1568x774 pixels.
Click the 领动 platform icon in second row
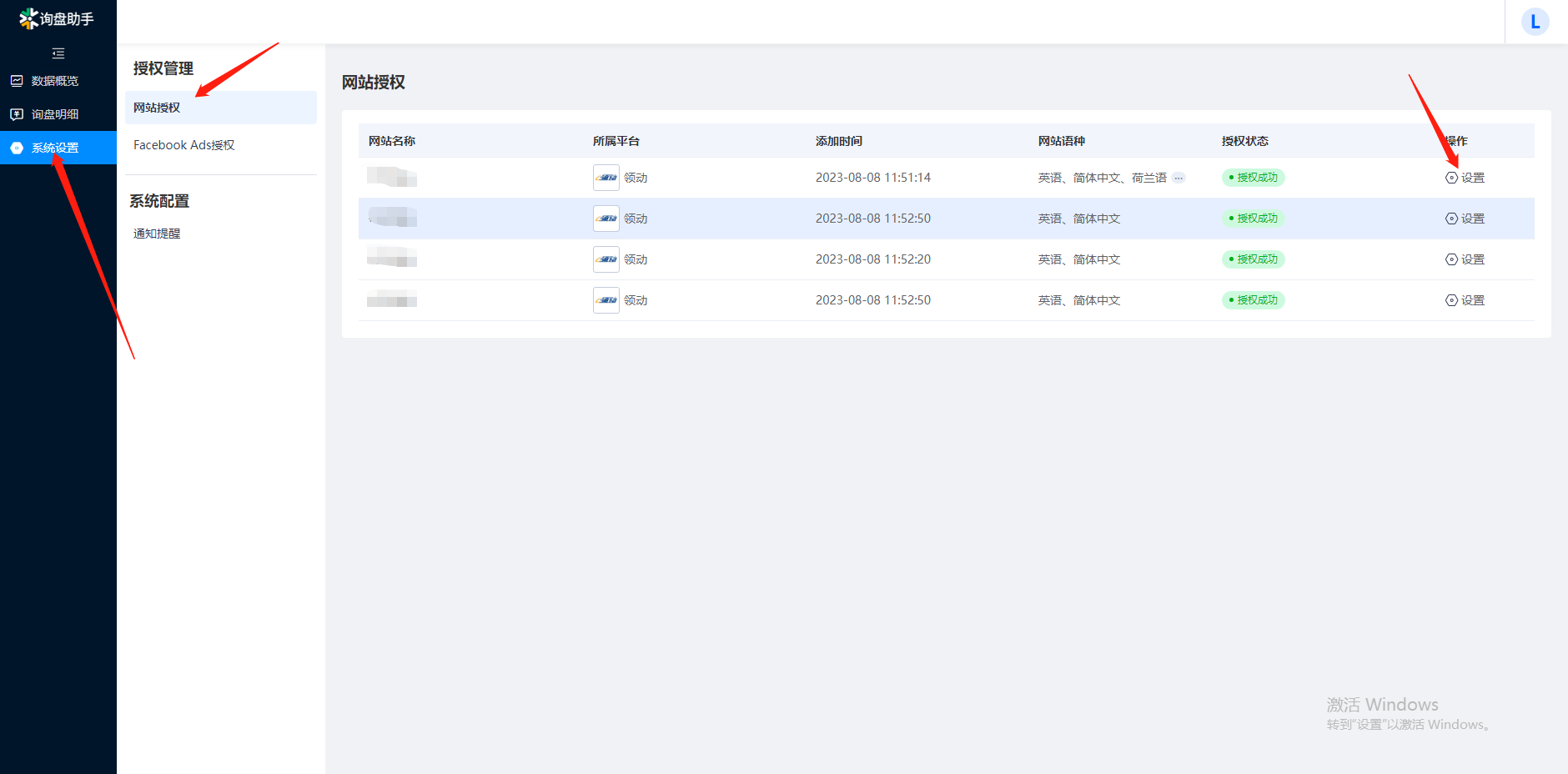606,219
